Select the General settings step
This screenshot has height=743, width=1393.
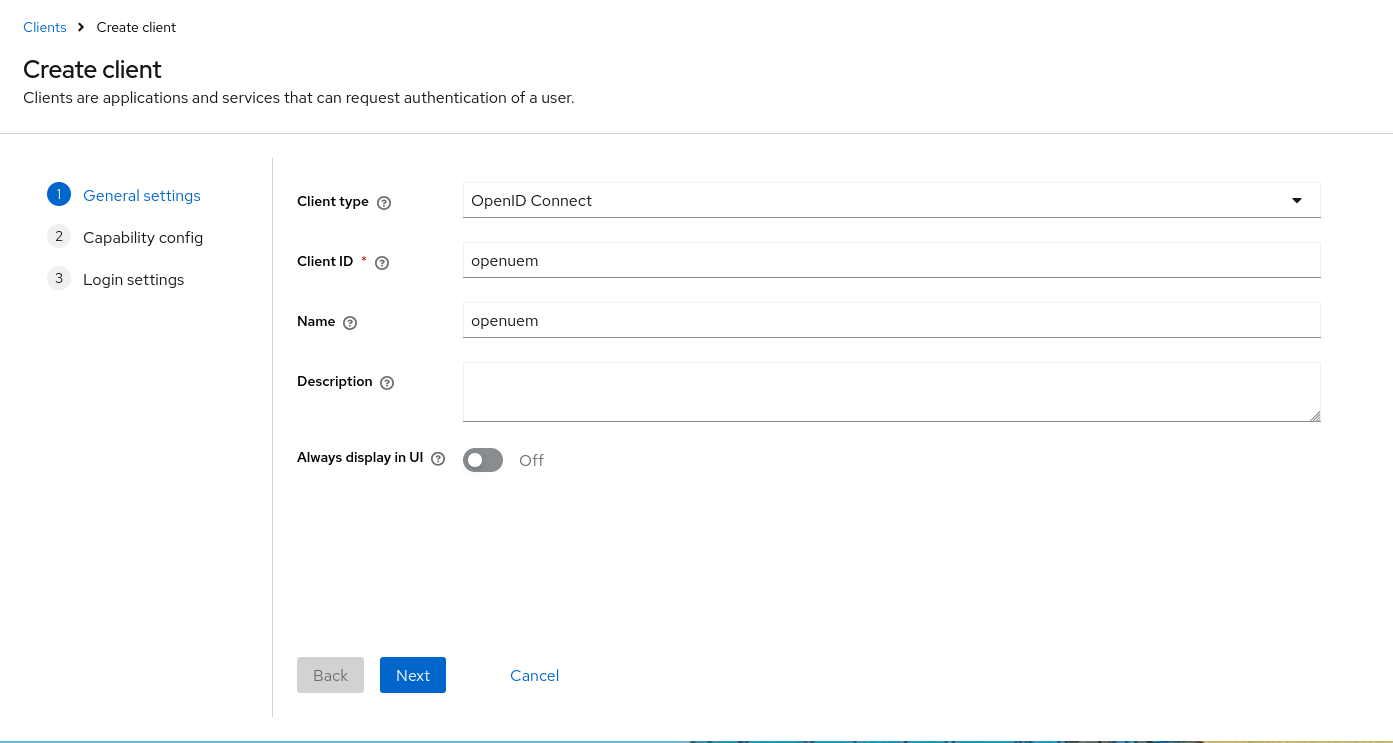tap(141, 195)
